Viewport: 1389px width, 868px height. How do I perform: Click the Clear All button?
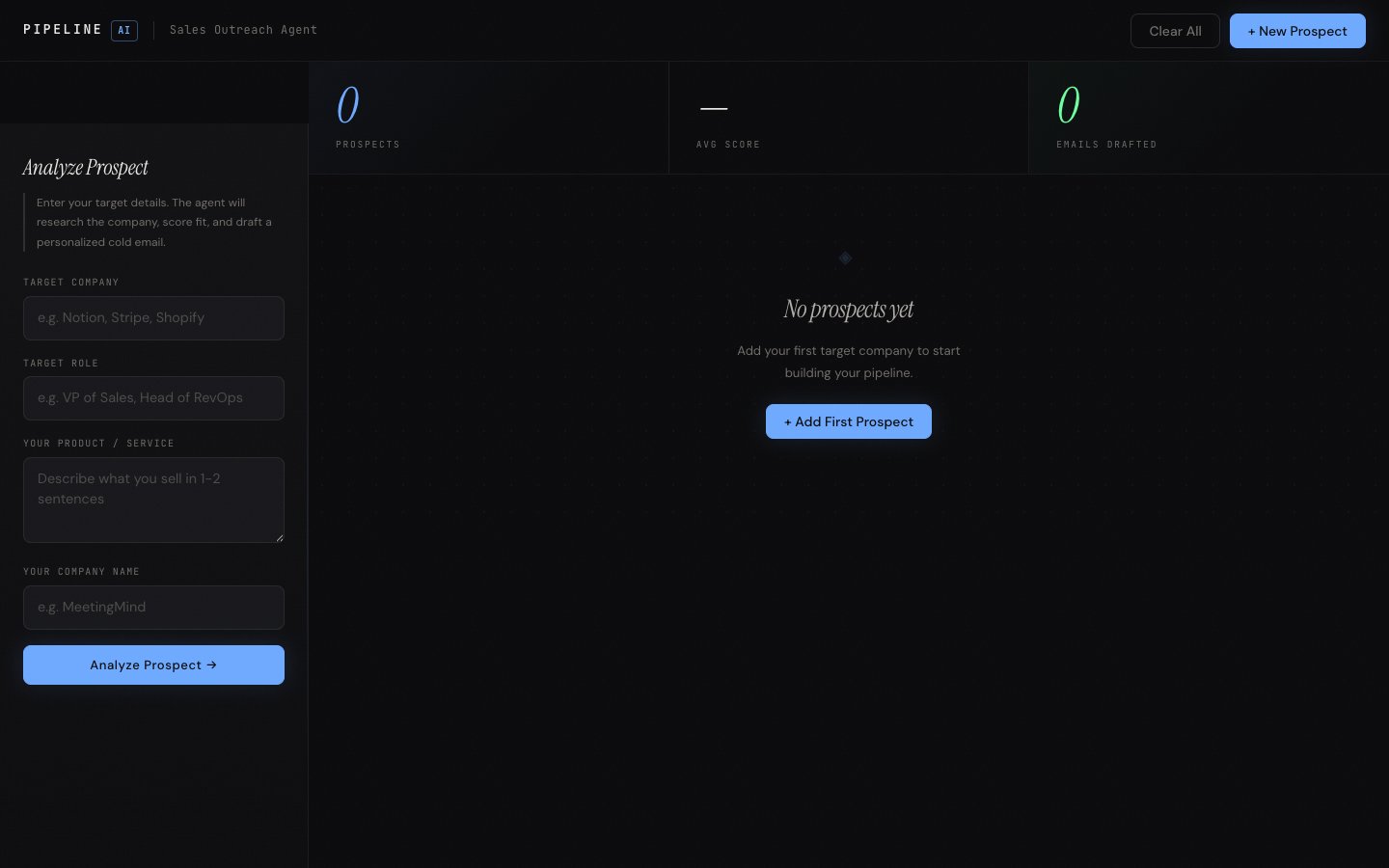click(1175, 31)
